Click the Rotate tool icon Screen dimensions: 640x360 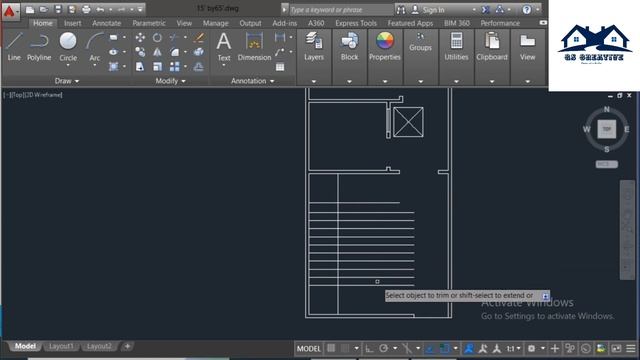click(x=157, y=38)
